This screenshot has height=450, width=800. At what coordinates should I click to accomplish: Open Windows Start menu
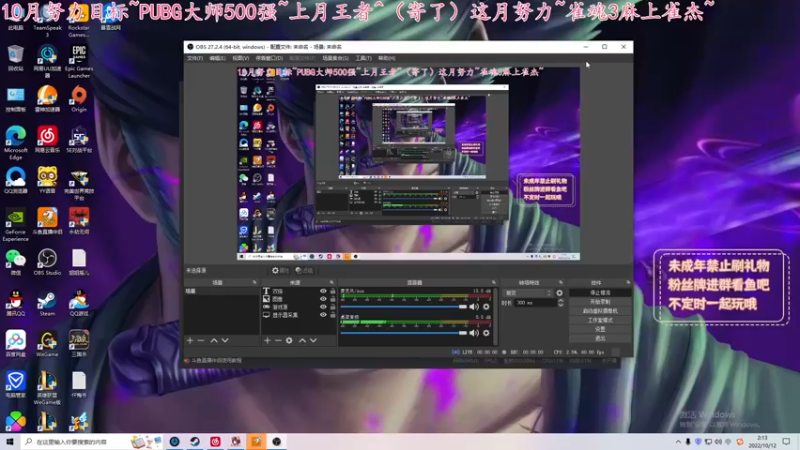tap(10, 441)
